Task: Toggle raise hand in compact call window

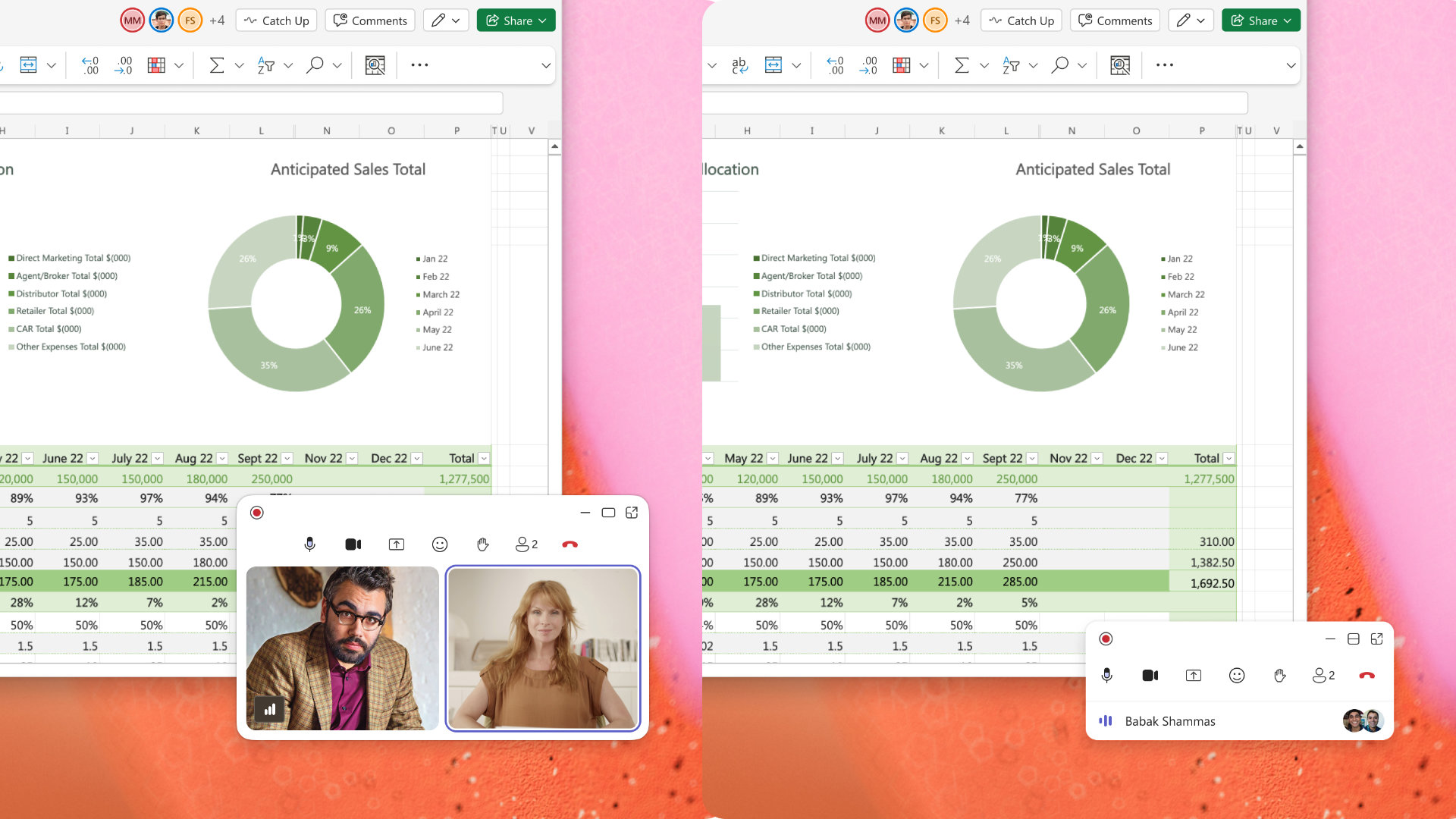Action: point(1280,676)
